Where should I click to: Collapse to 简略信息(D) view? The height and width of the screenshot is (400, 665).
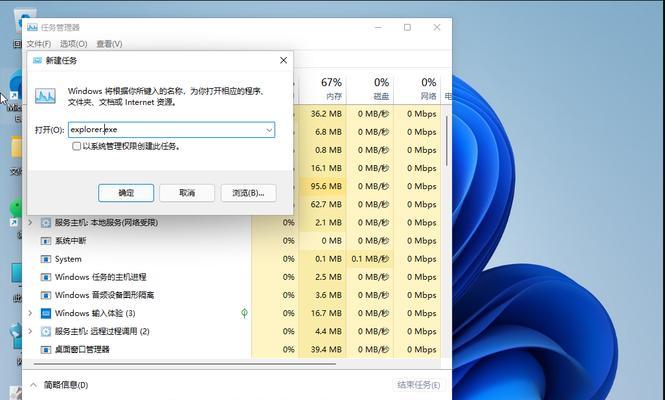(59, 385)
